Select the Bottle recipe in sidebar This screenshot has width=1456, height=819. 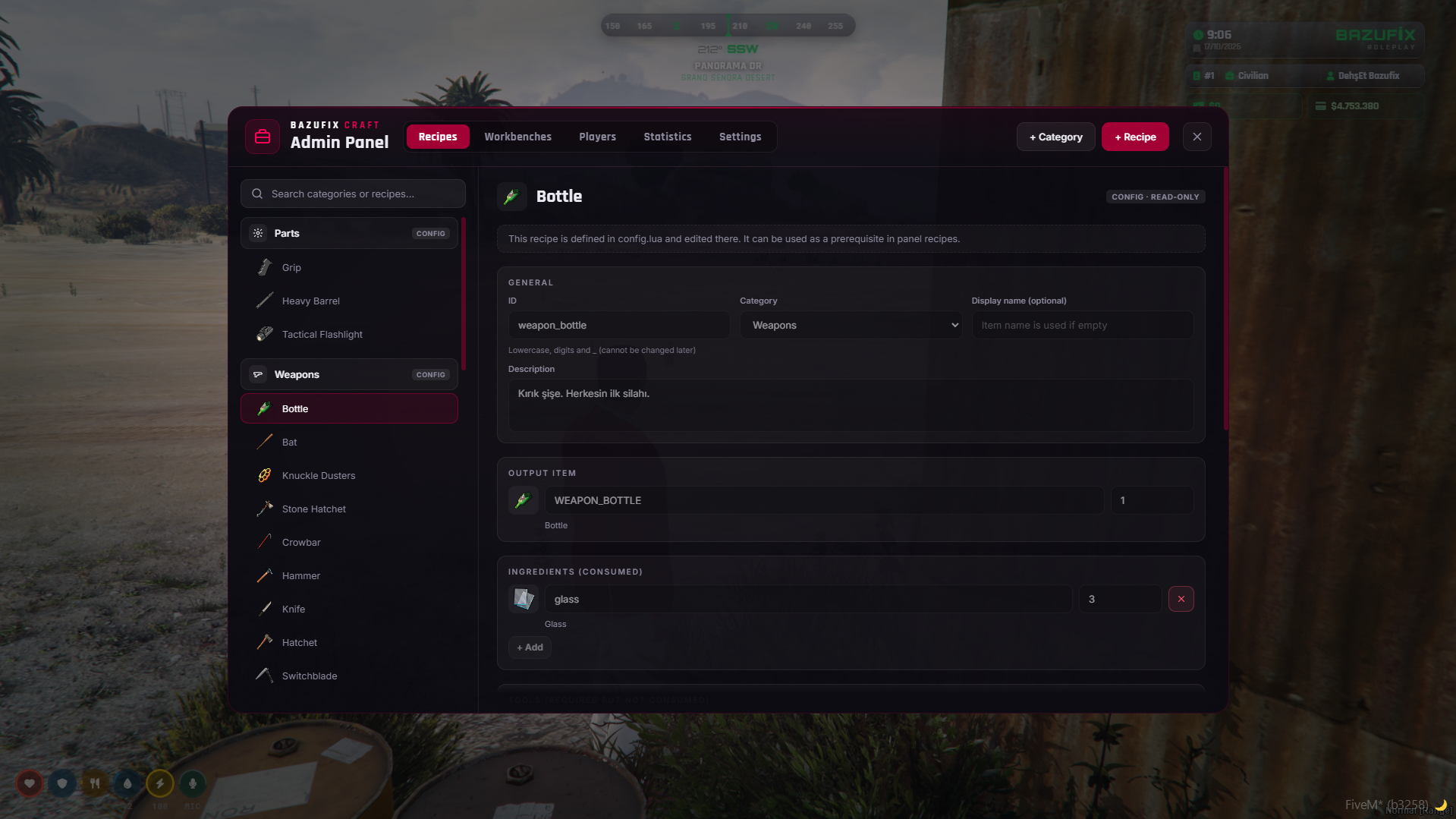349,408
